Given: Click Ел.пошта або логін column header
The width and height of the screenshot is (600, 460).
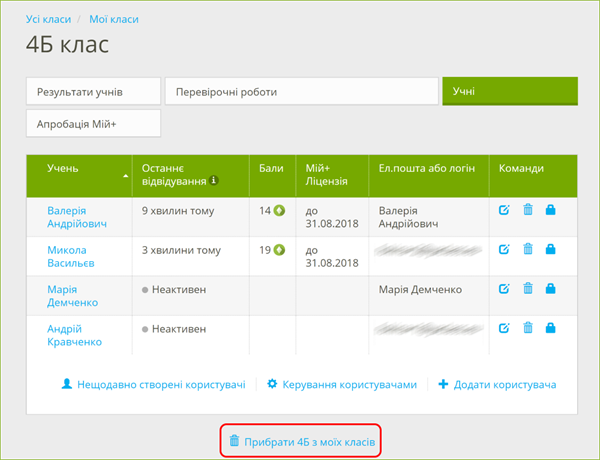Looking at the screenshot, I should tap(429, 176).
